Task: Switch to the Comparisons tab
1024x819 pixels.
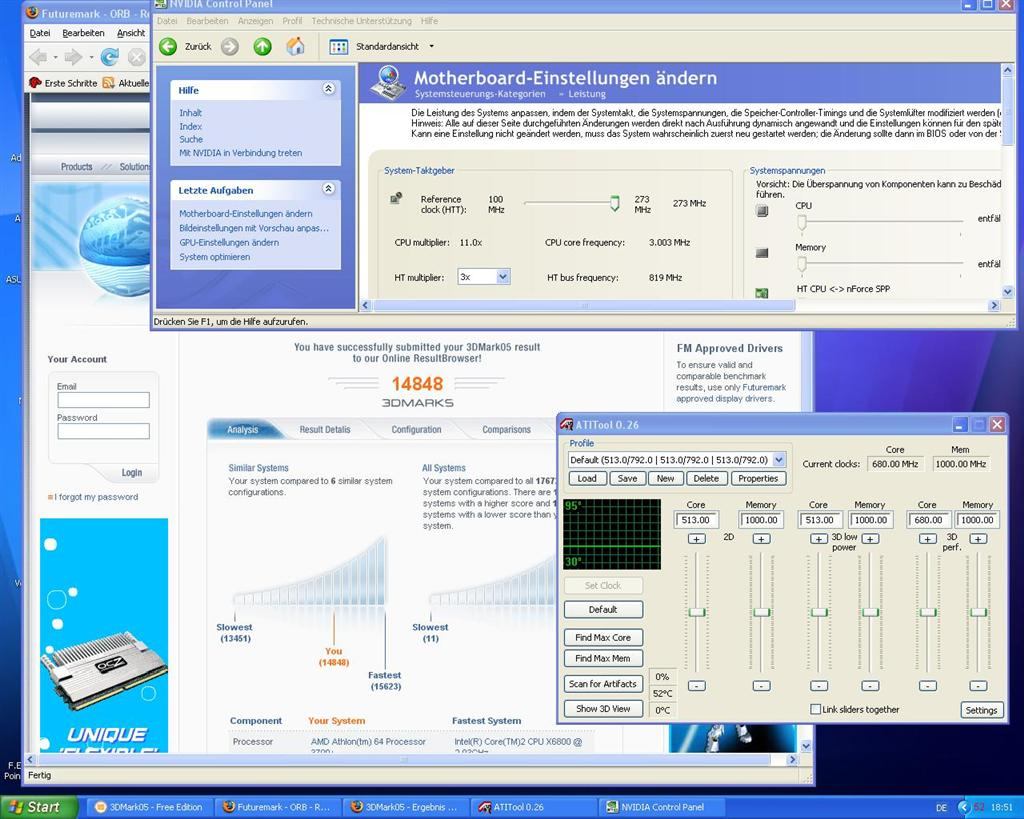Action: (x=506, y=430)
